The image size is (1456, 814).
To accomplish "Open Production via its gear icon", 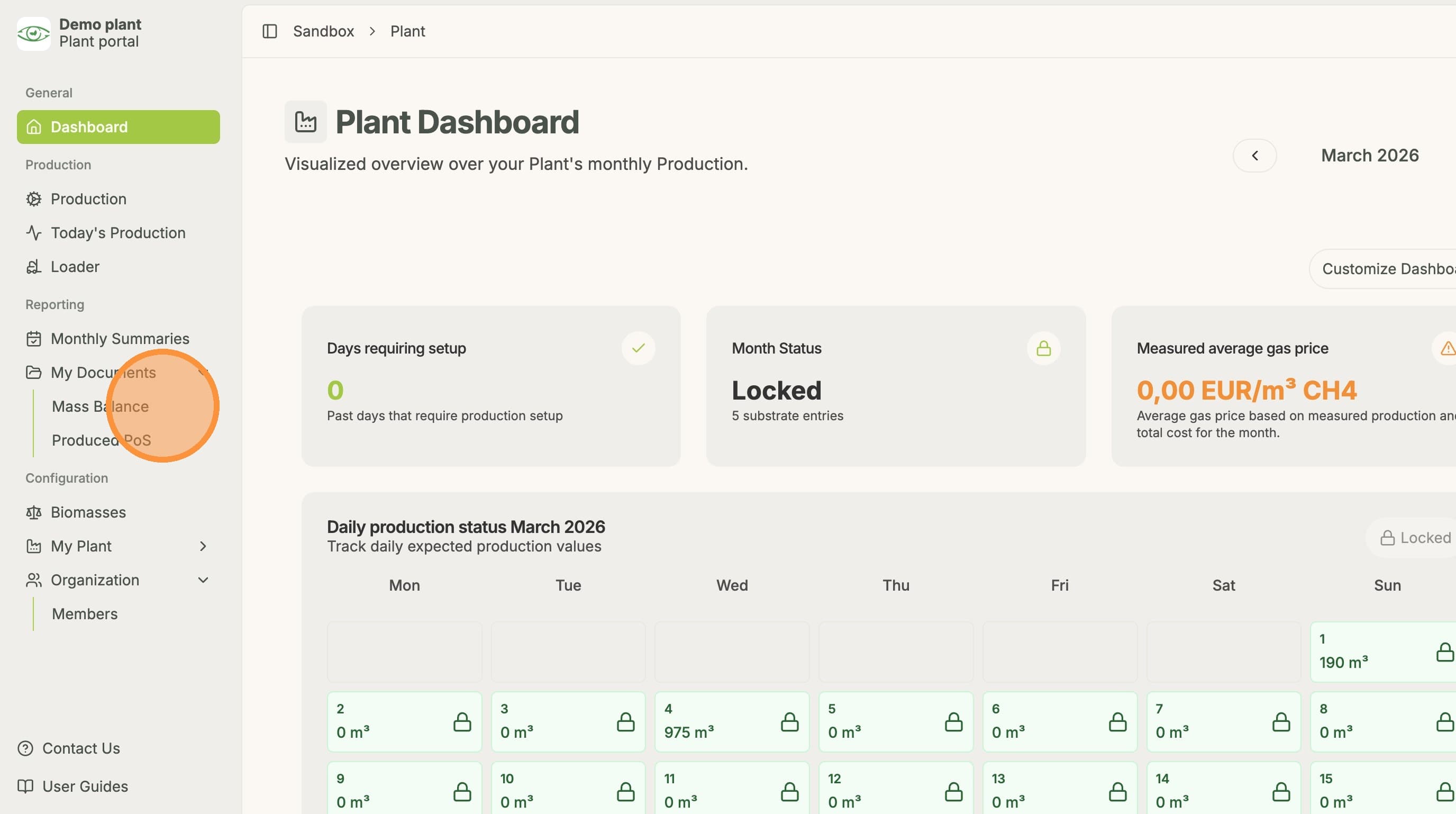I will click(x=33, y=199).
